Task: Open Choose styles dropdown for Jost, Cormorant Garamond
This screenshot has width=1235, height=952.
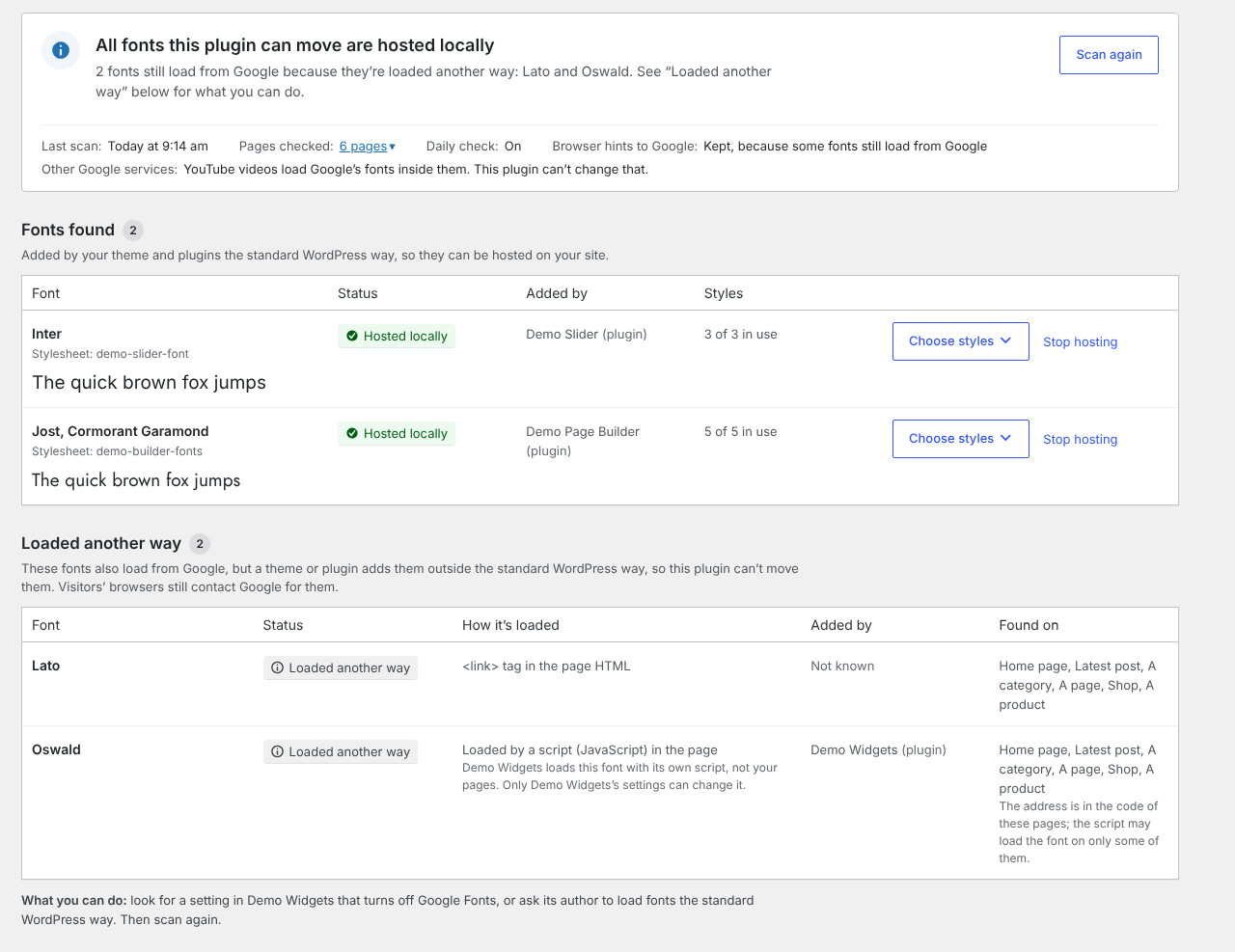Action: (x=960, y=439)
